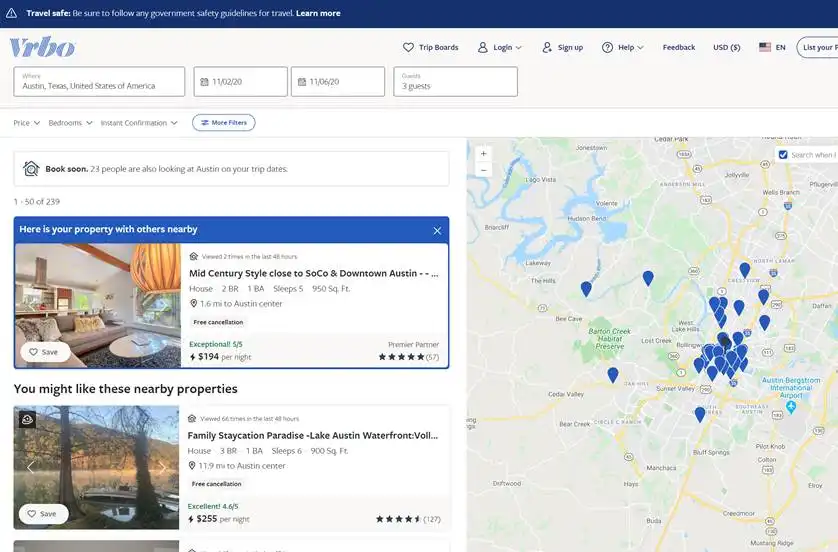
Task: Click More Filters button
Action: pyautogui.click(x=223, y=122)
